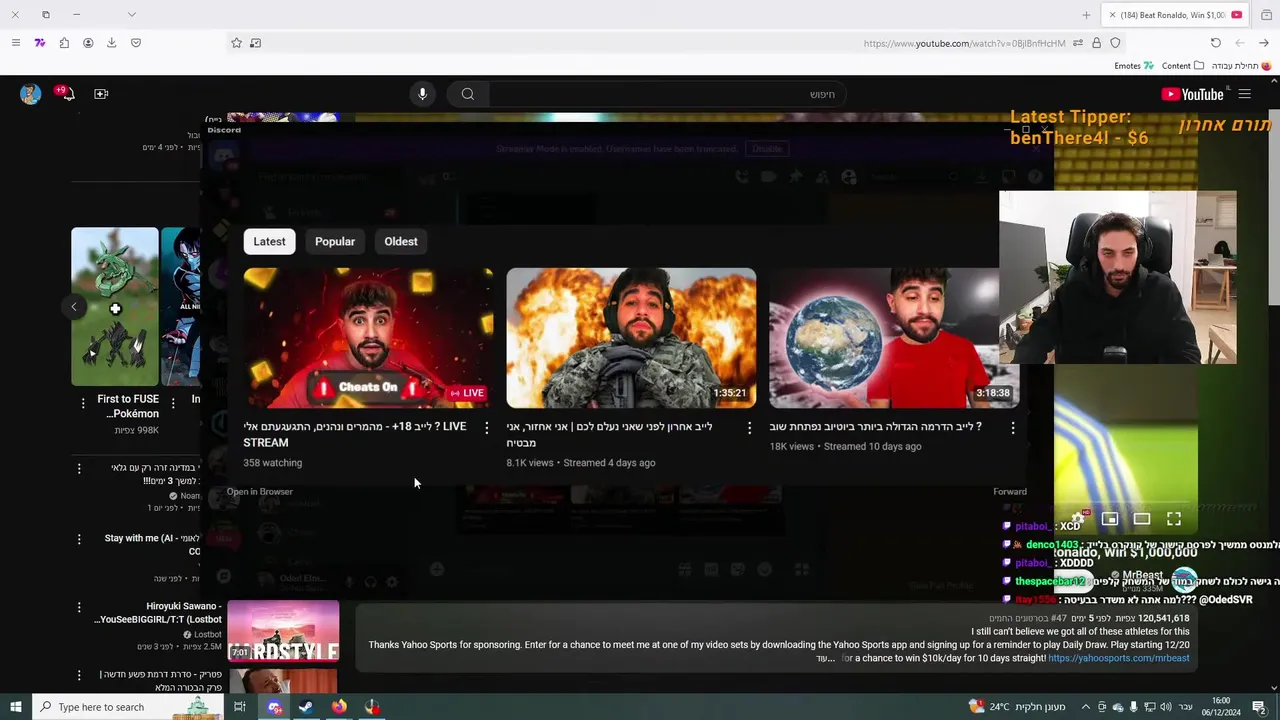Open the YouTube guide hamburger menu
This screenshot has width=1280, height=720.
tap(1245, 94)
